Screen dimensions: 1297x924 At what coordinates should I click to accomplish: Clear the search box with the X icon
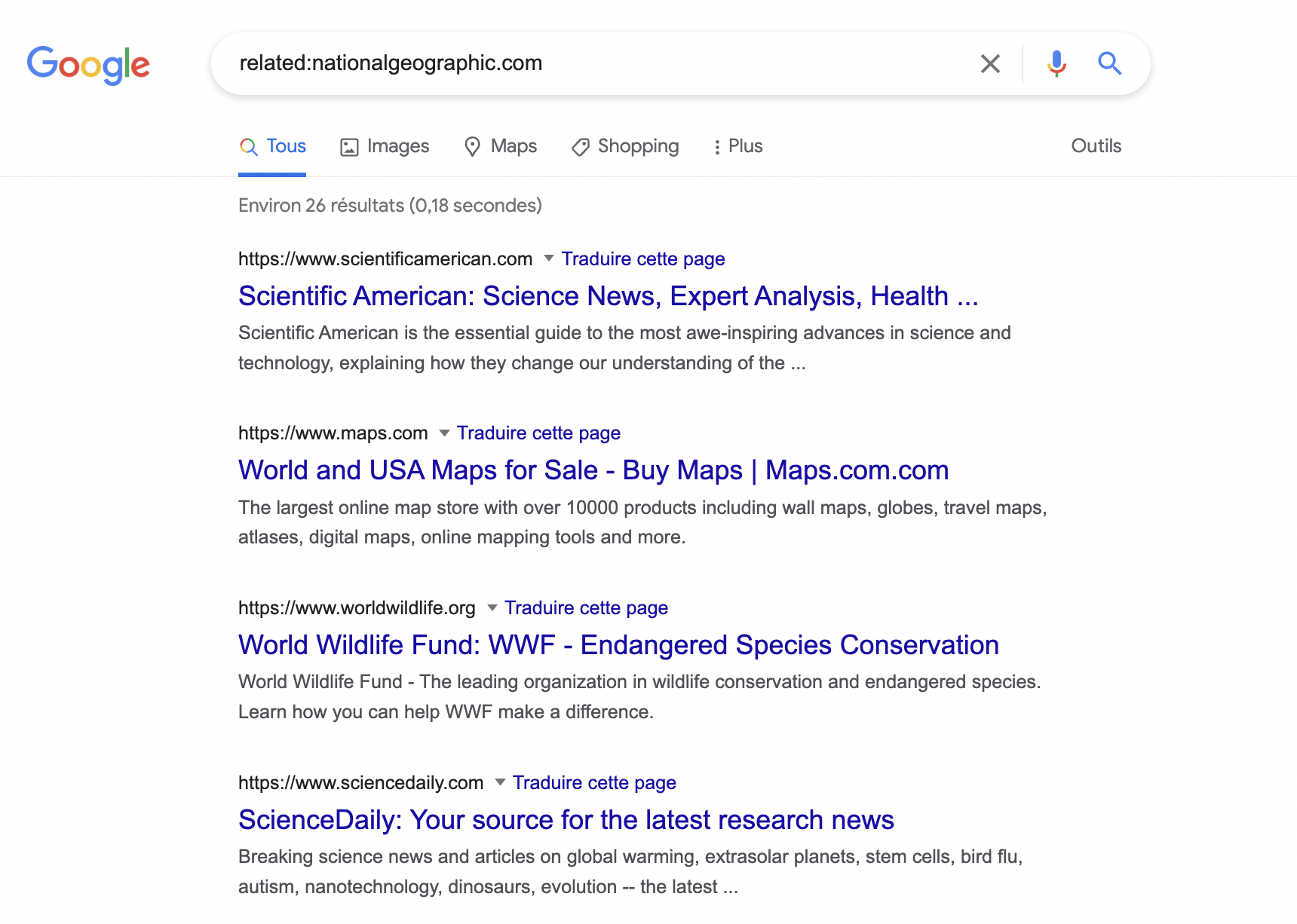[990, 64]
